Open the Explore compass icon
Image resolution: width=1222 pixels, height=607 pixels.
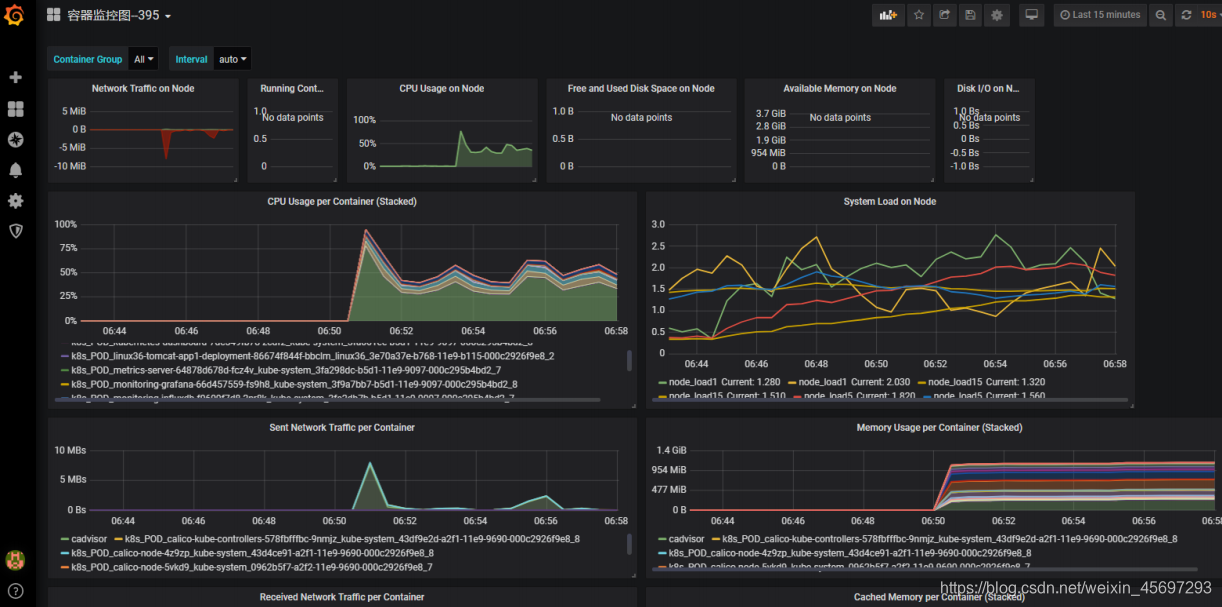coord(15,139)
